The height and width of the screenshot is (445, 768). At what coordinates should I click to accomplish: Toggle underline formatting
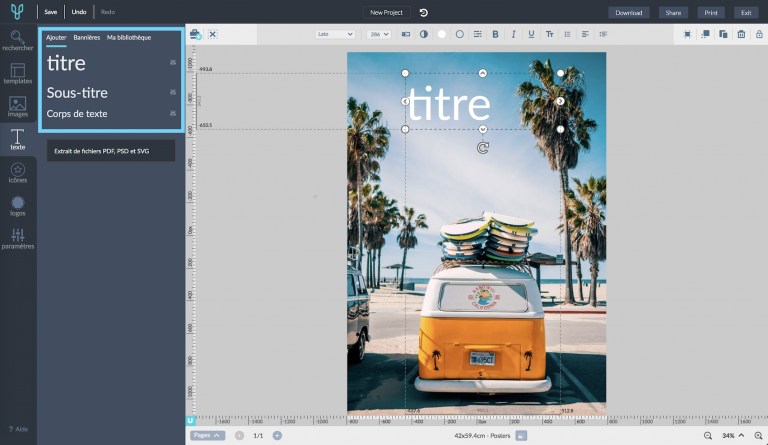(x=531, y=34)
